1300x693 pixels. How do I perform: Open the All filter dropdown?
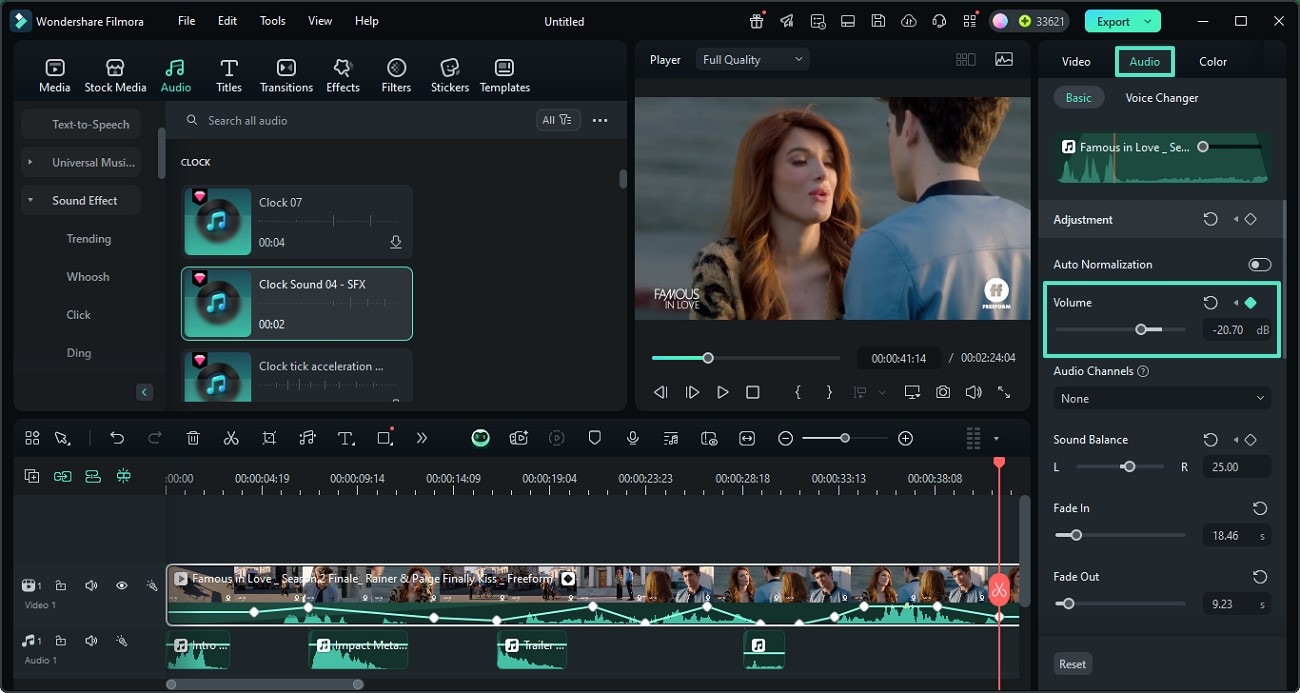pyautogui.click(x=557, y=120)
